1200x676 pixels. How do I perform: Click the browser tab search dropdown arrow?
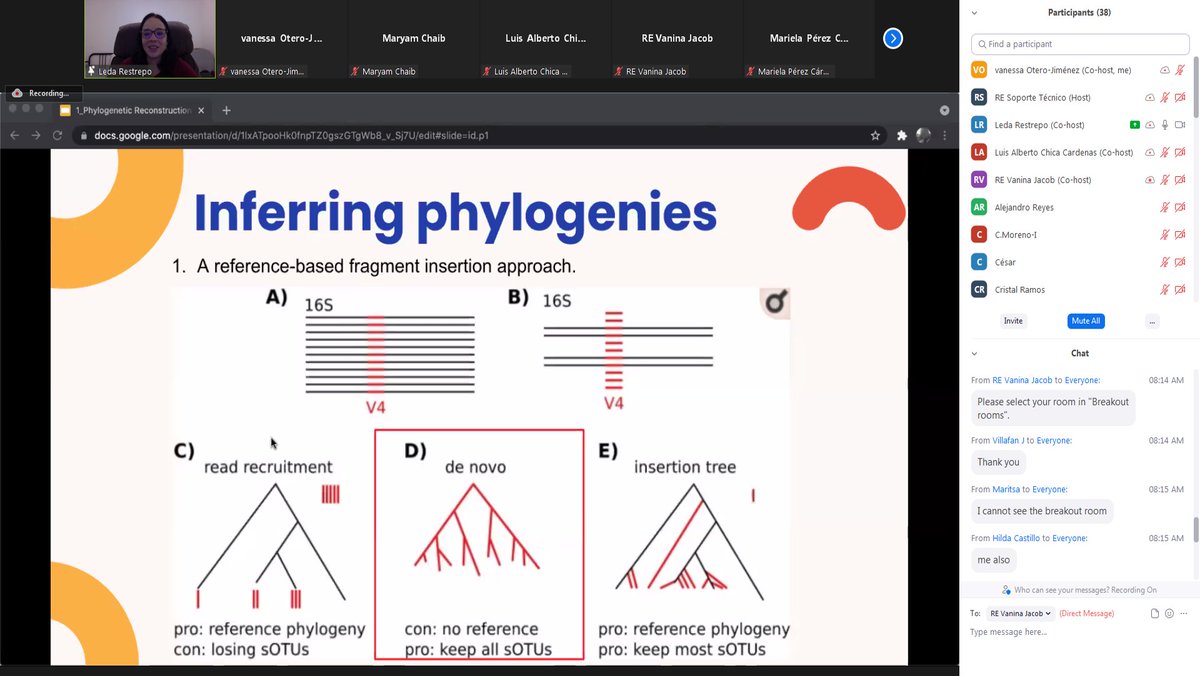click(x=944, y=110)
